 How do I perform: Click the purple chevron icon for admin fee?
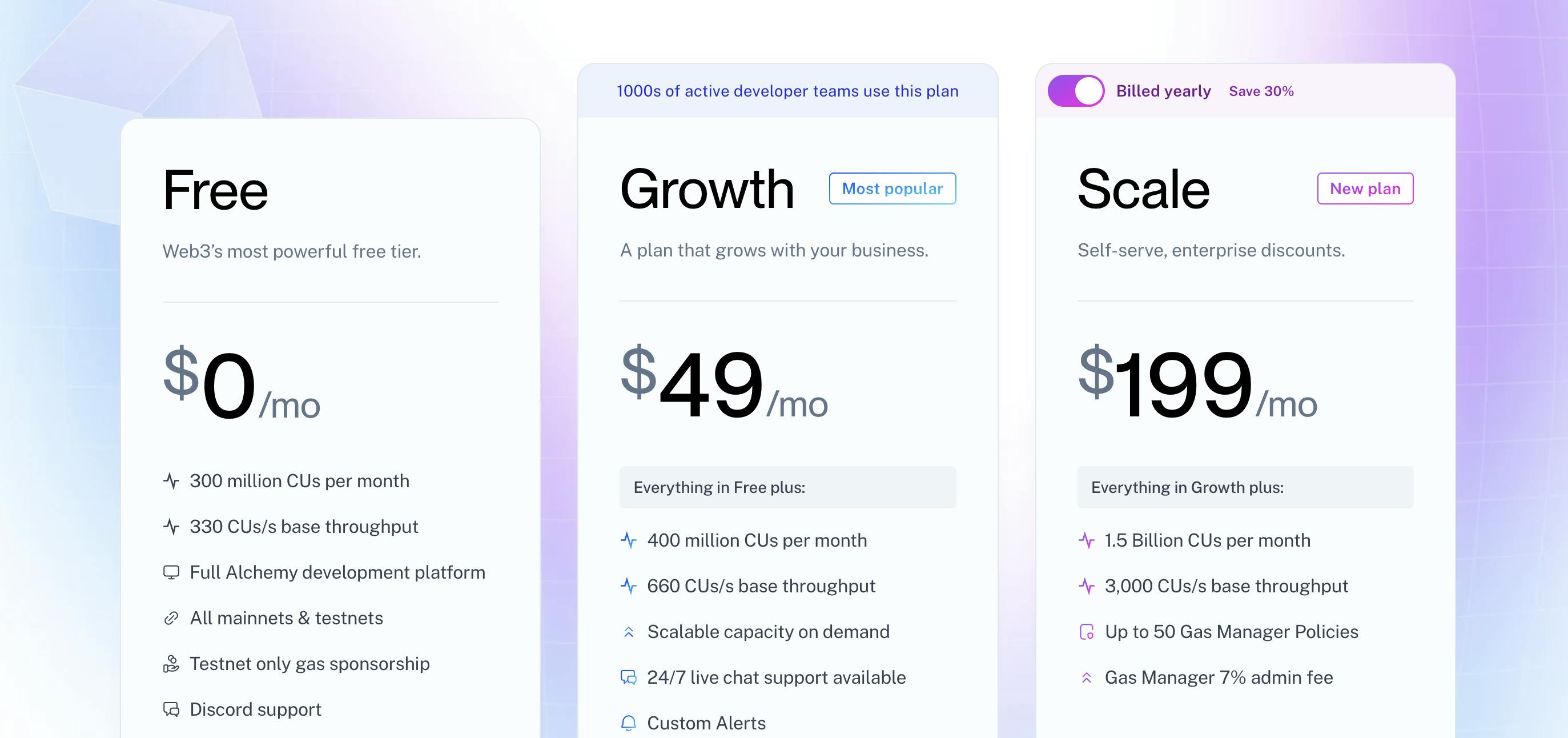(1087, 677)
